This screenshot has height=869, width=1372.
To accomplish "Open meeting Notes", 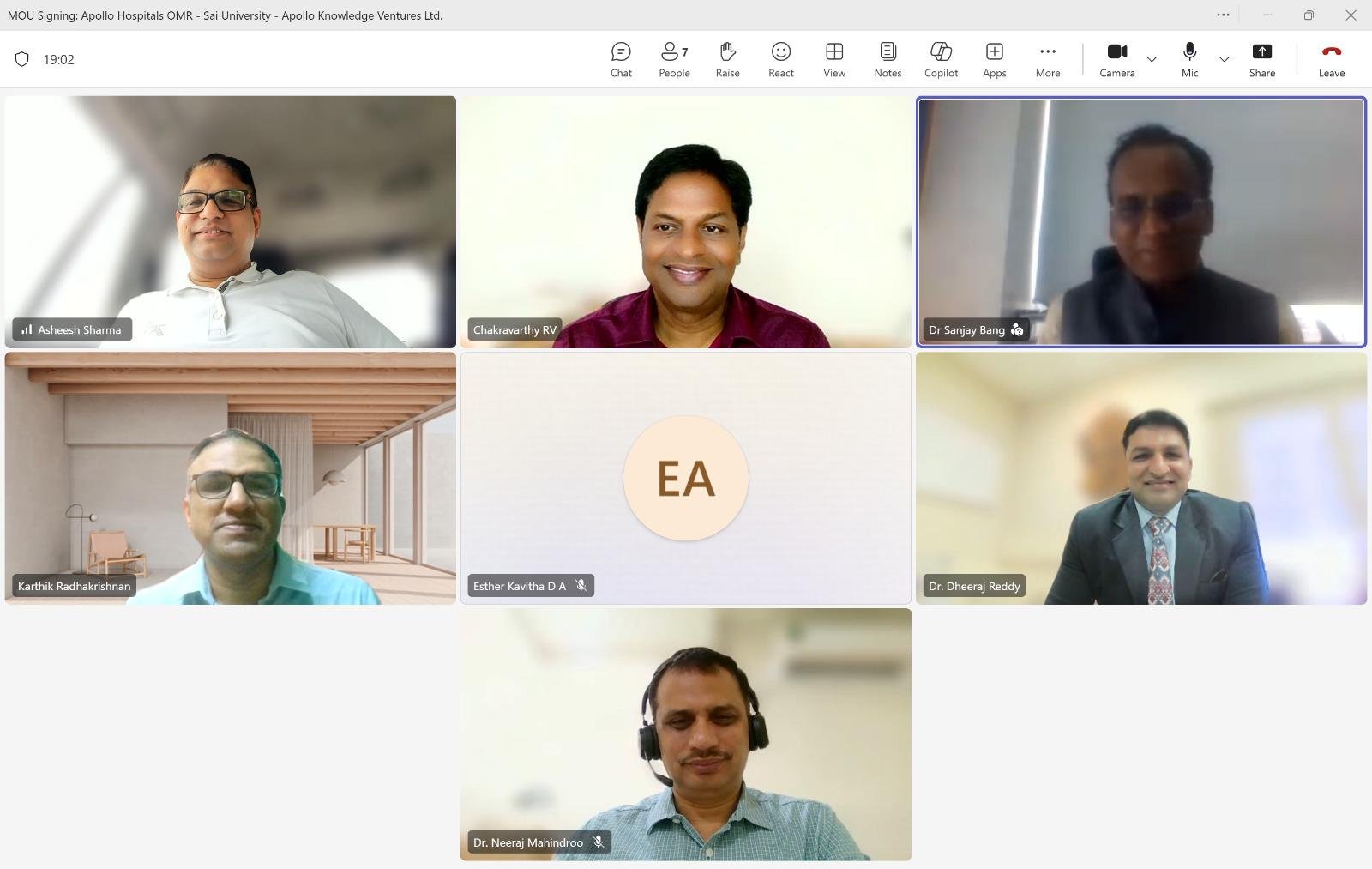I will click(x=888, y=60).
